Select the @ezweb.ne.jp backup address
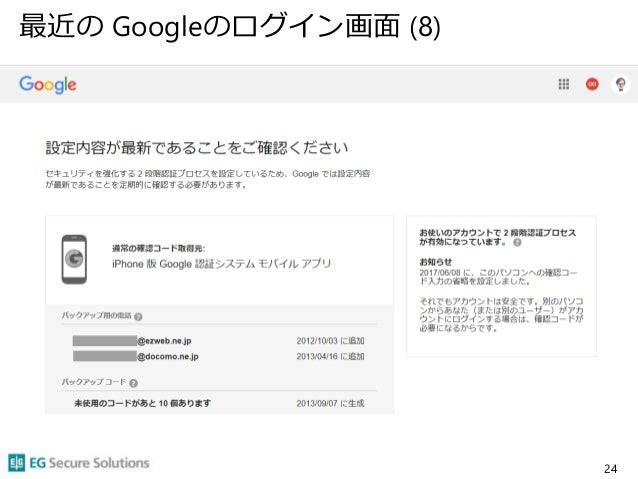The height and width of the screenshot is (479, 638). (x=132, y=341)
